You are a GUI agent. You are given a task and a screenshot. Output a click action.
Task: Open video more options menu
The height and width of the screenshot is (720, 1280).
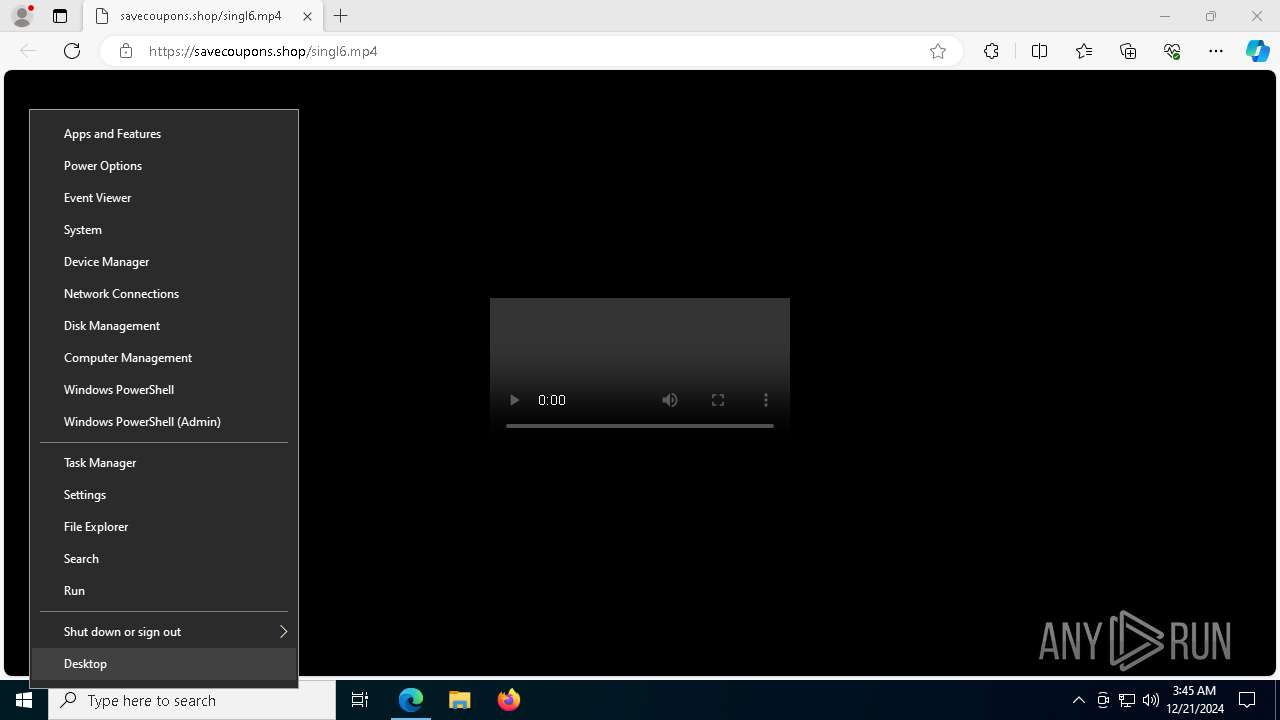766,400
